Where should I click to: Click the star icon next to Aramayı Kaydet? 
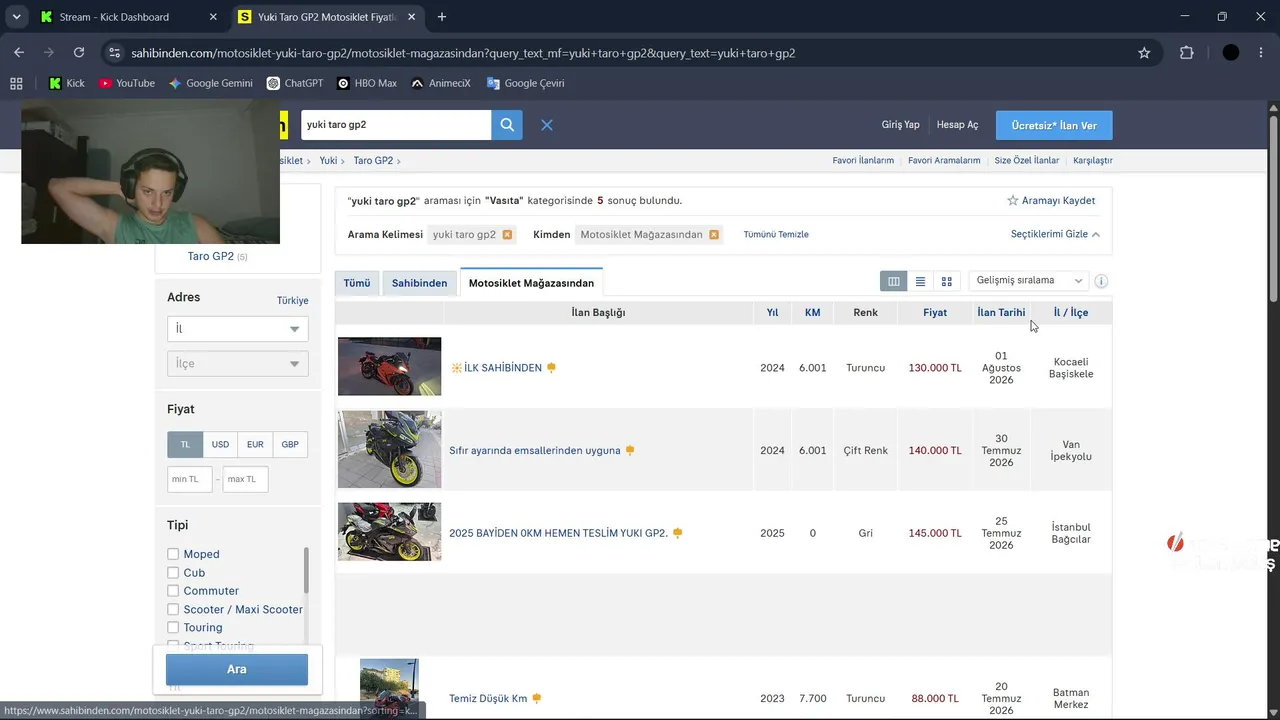click(x=1012, y=201)
